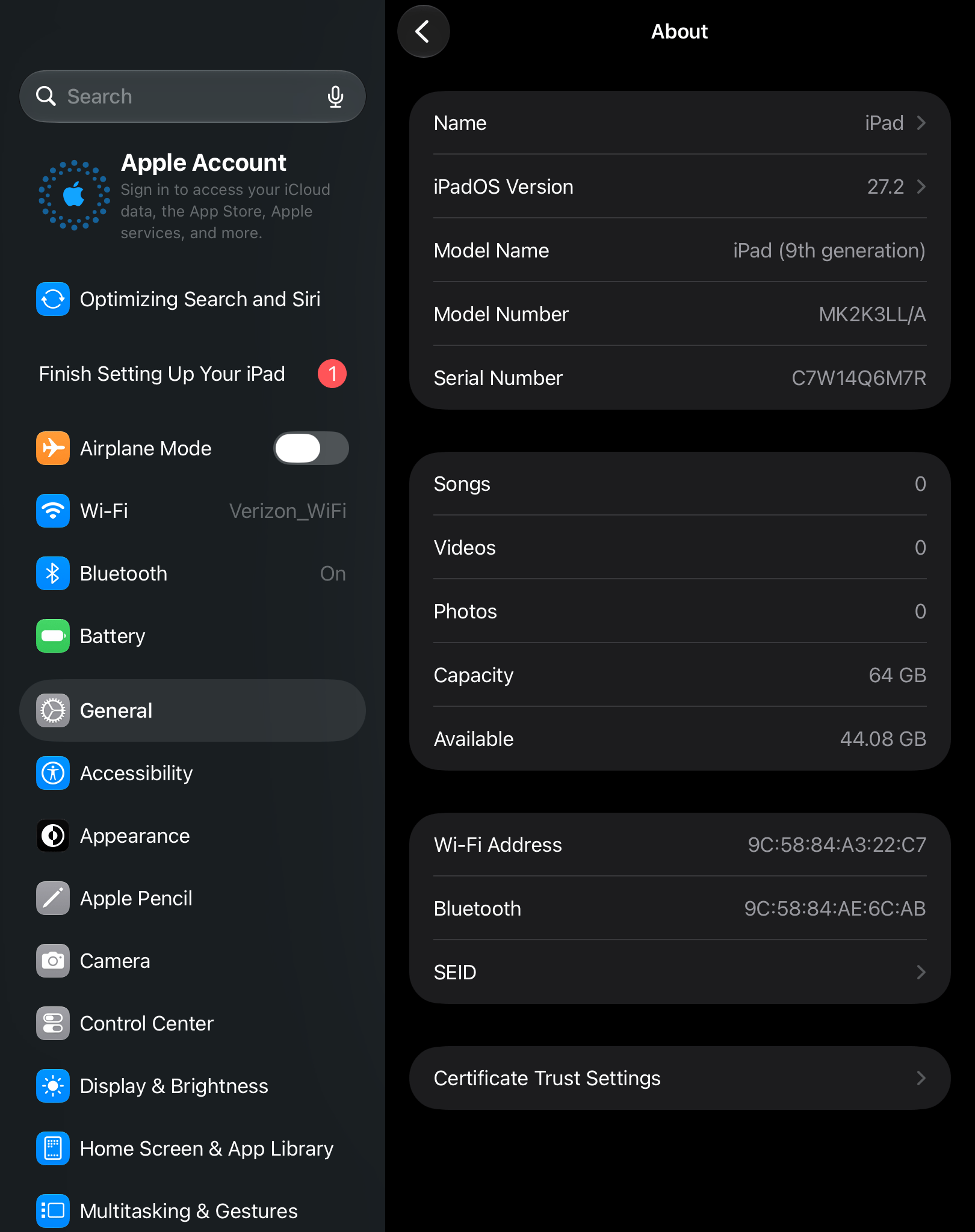Tap the Appearance icon
Image resolution: width=975 pixels, height=1232 pixels.
pyautogui.click(x=53, y=836)
